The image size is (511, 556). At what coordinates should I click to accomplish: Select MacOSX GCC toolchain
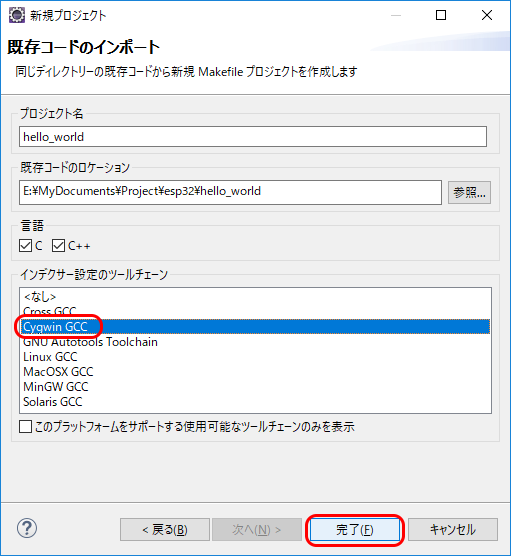click(x=255, y=372)
